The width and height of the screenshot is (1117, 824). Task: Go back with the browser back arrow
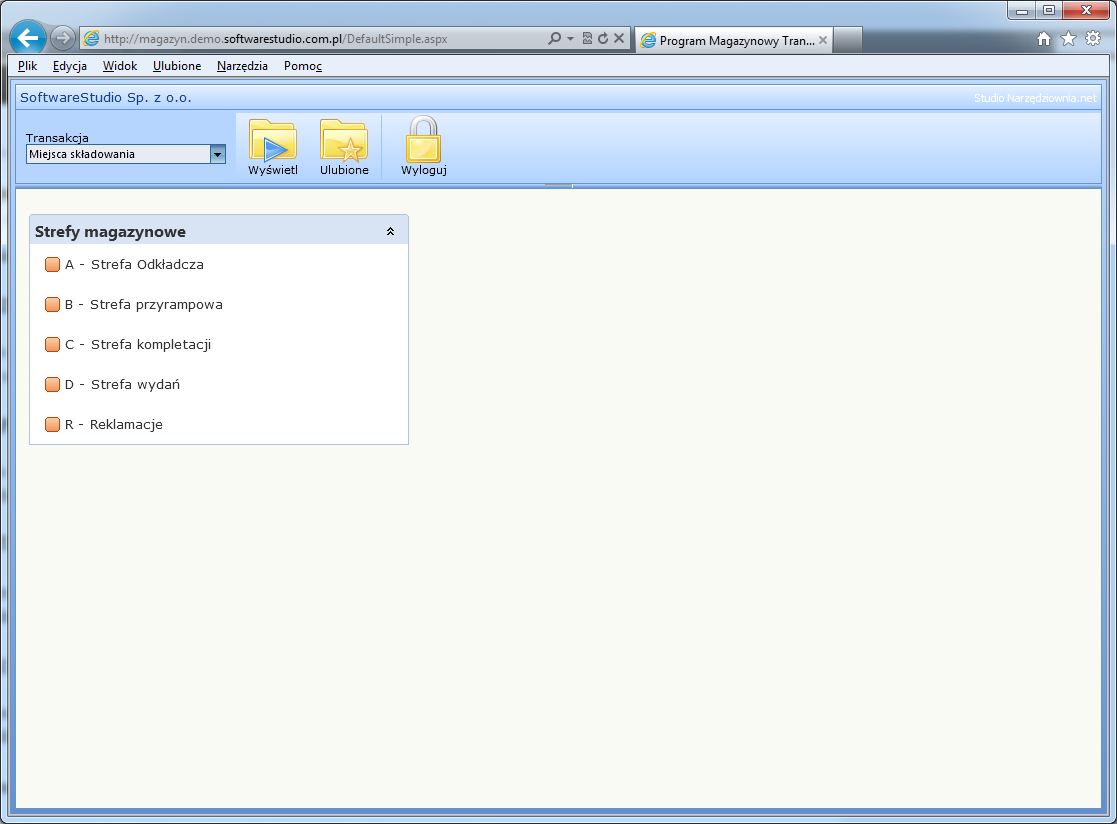click(x=28, y=38)
